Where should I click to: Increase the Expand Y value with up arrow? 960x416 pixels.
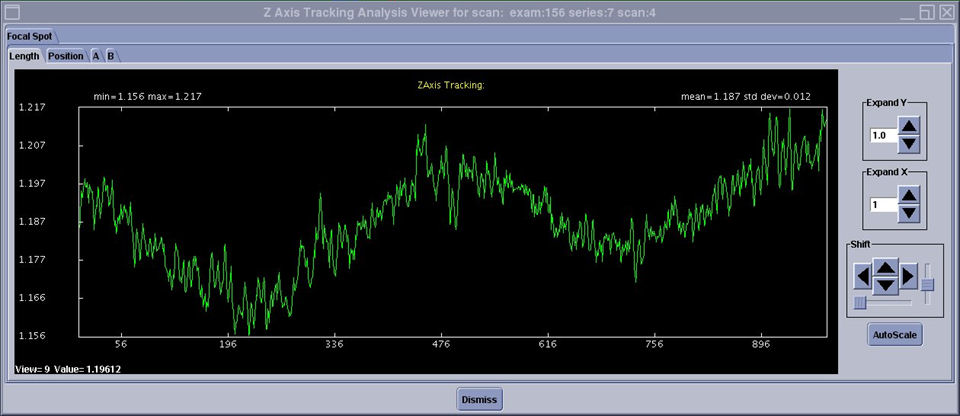pyautogui.click(x=908, y=126)
